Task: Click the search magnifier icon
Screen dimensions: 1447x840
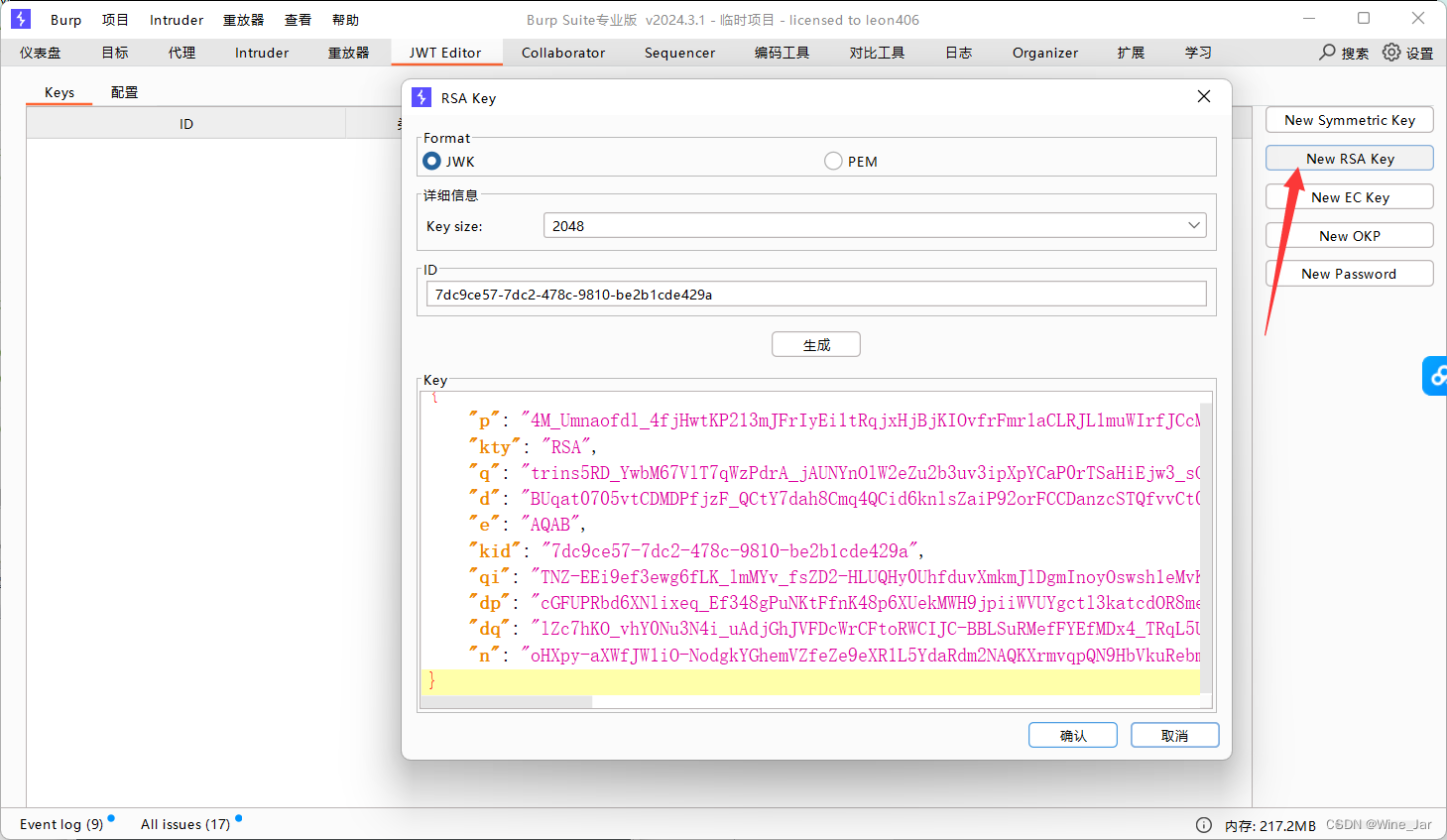Action: [1327, 53]
